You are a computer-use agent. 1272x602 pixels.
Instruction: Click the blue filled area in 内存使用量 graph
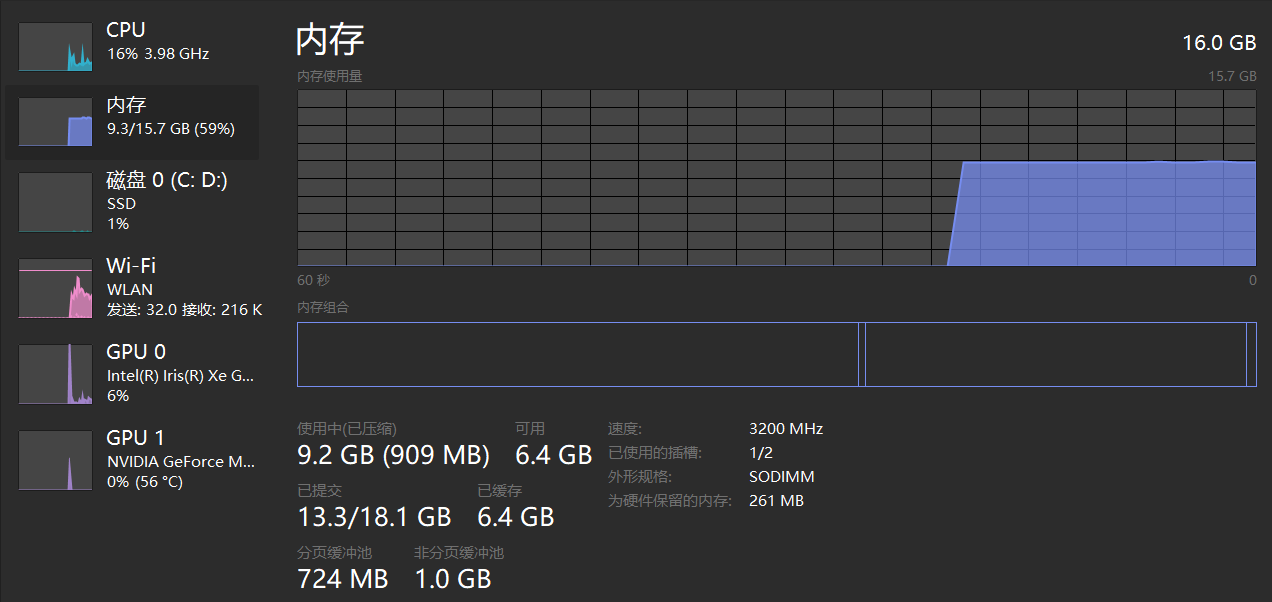tap(1100, 215)
